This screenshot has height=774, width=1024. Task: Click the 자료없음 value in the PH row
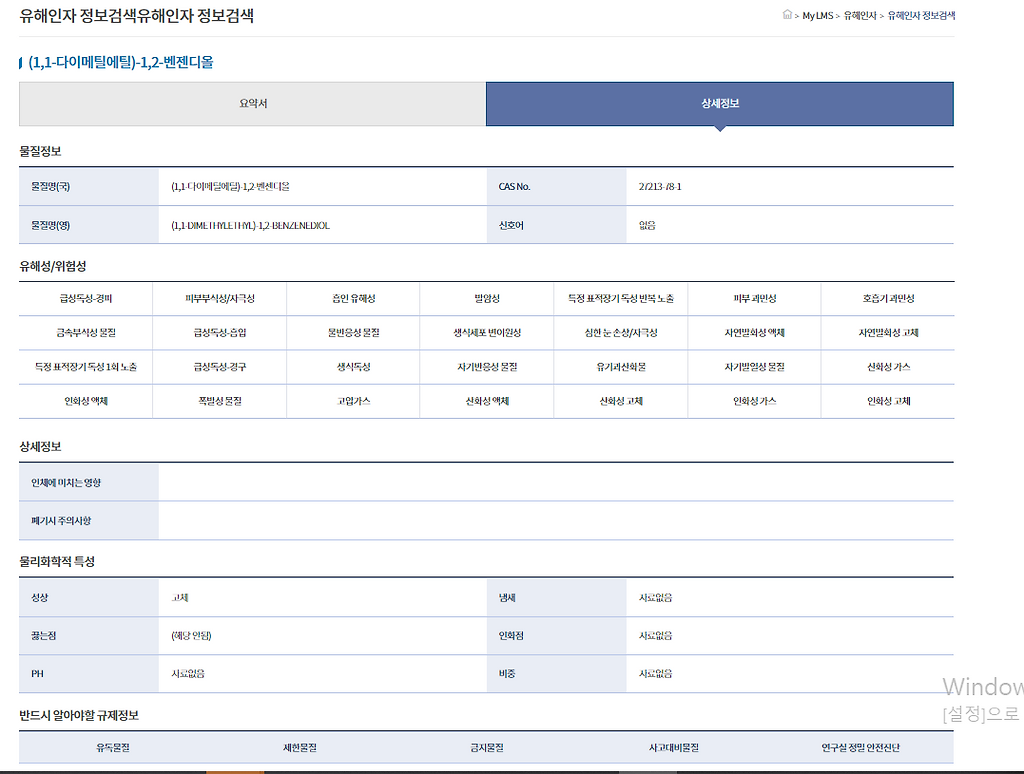click(188, 673)
